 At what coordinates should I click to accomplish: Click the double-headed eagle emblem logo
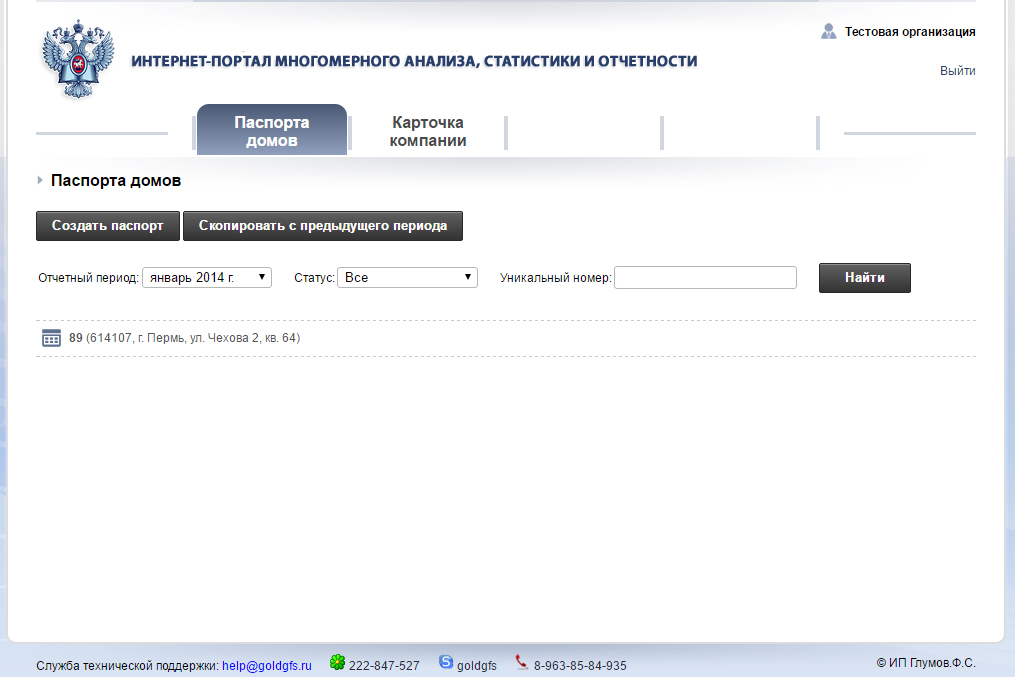point(78,60)
